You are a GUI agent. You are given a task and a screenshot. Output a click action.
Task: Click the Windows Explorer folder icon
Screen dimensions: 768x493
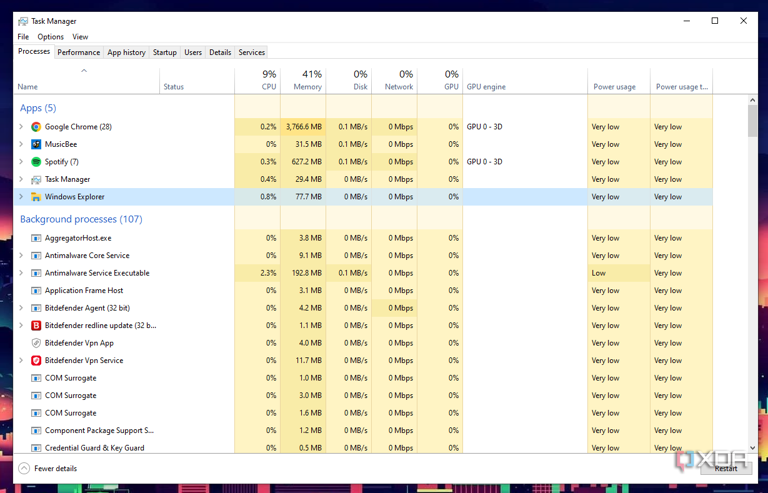pos(36,197)
